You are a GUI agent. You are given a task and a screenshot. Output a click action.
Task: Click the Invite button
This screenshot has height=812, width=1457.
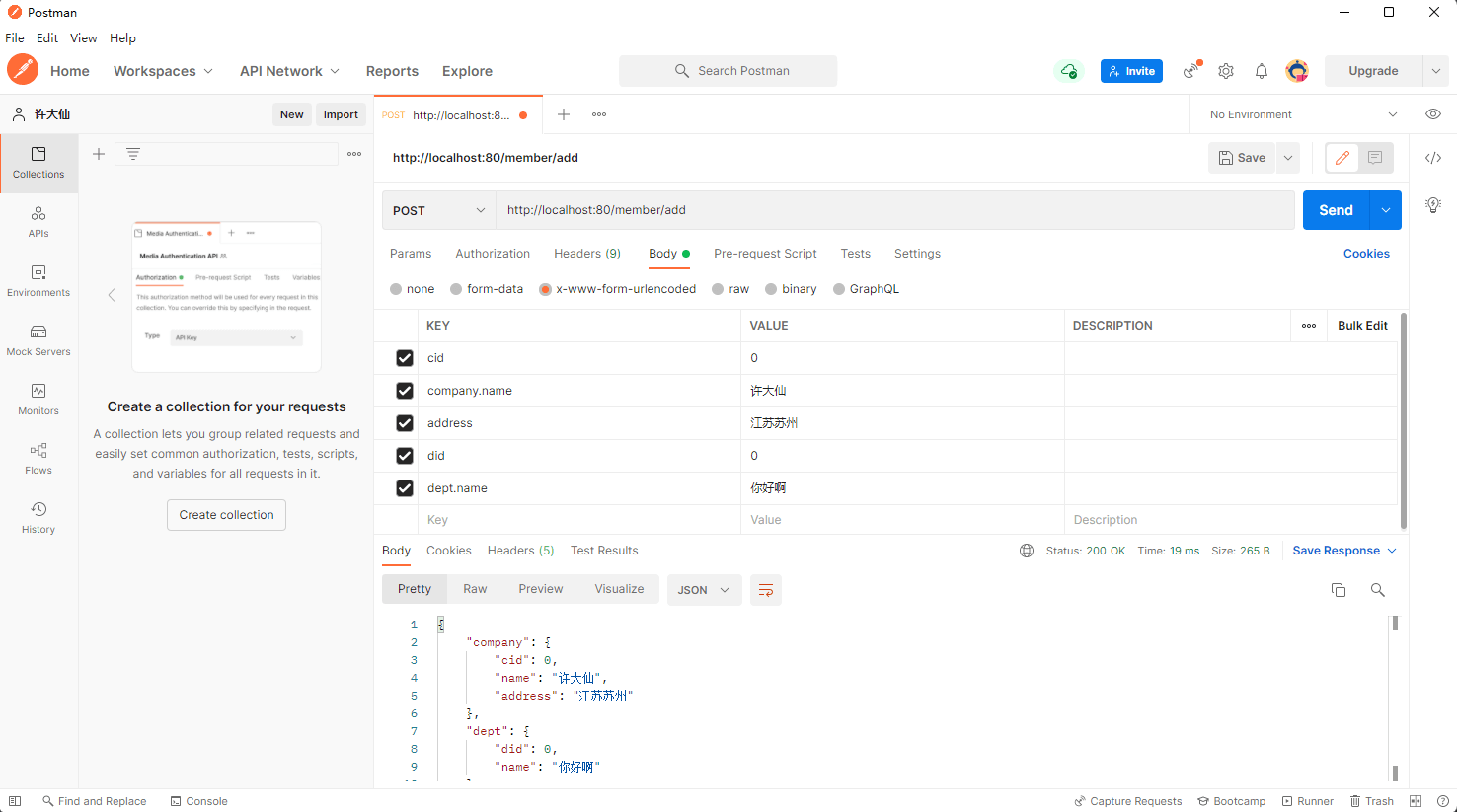[x=1131, y=71]
